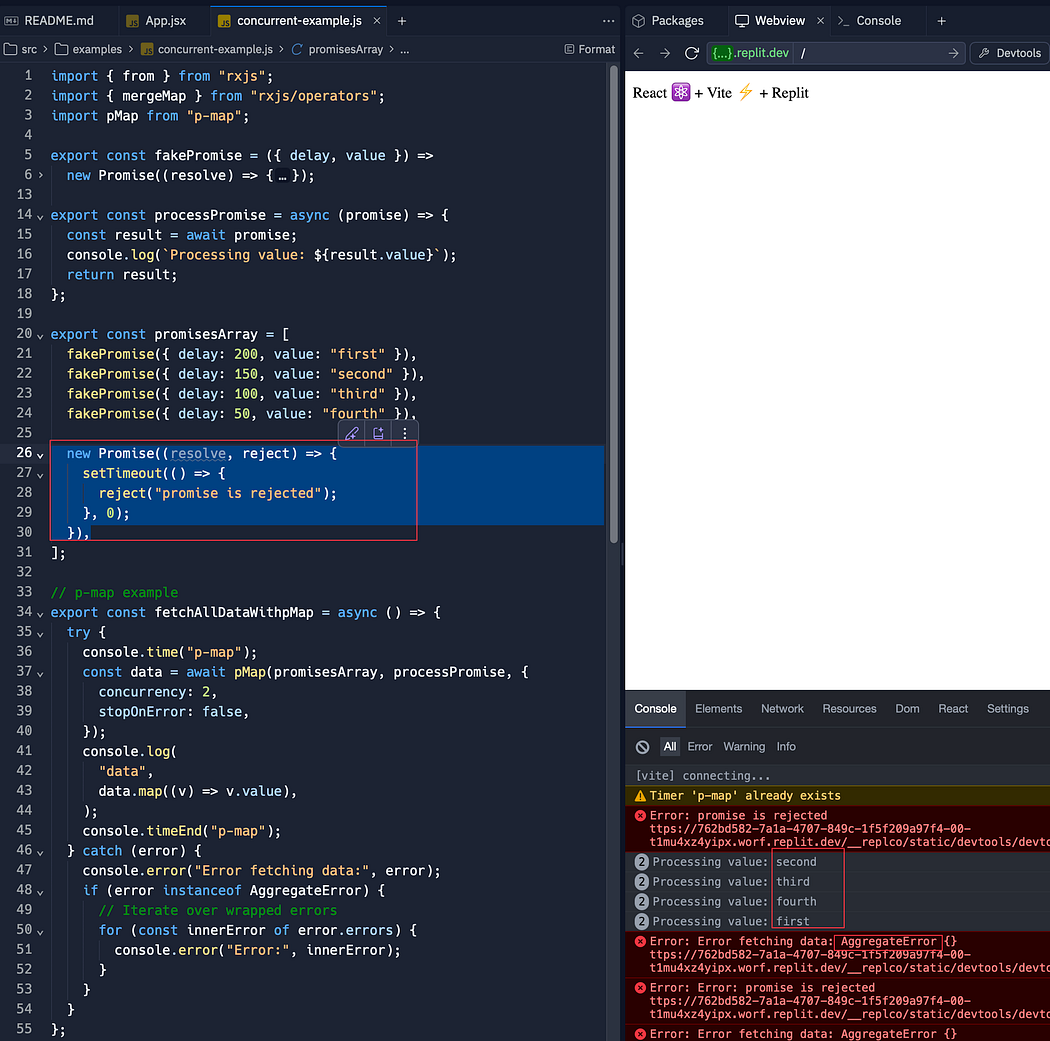This screenshot has height=1041, width=1050.
Task: Collapse setTimeout block at line 27
Action: click(x=40, y=475)
